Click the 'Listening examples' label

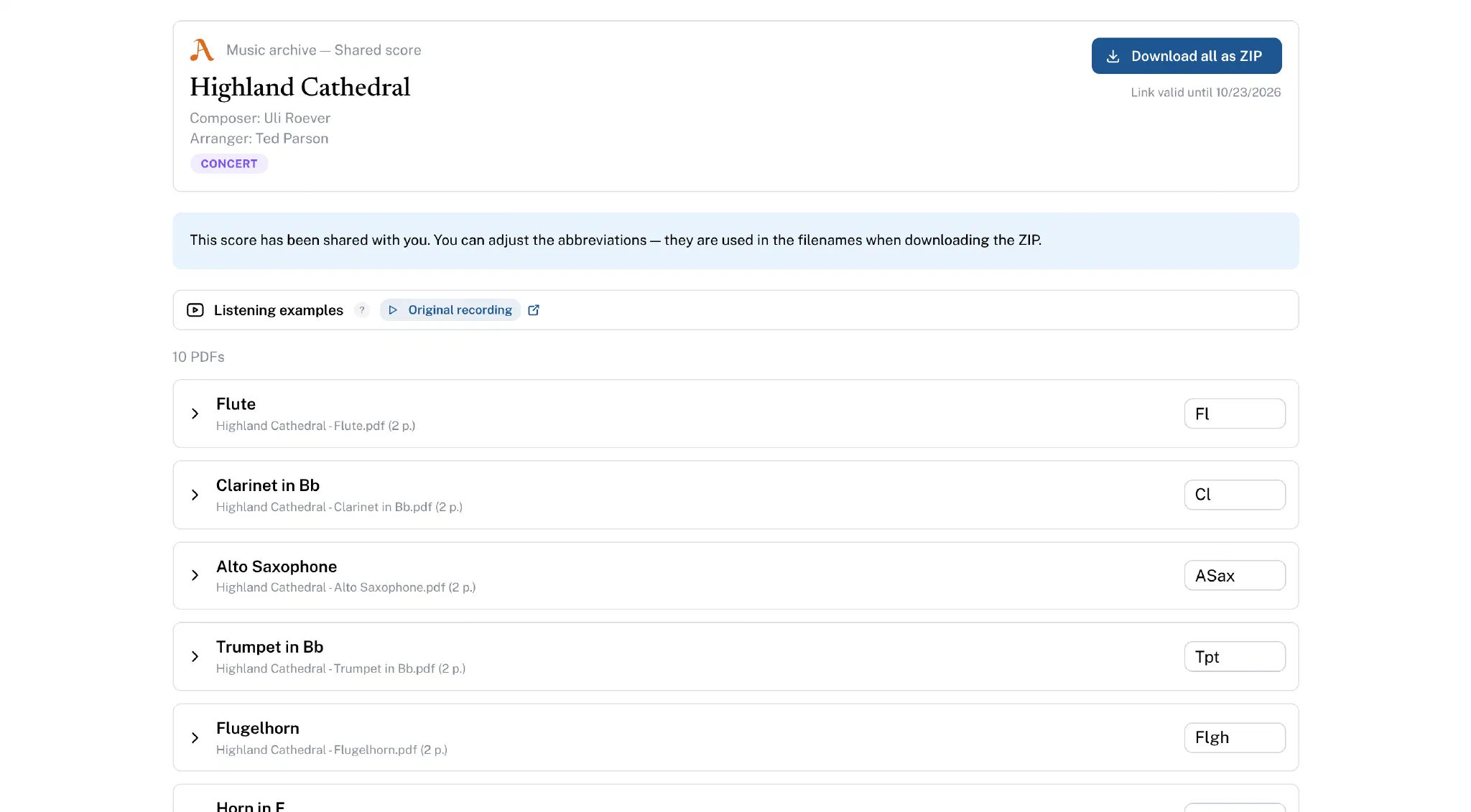pyautogui.click(x=279, y=310)
